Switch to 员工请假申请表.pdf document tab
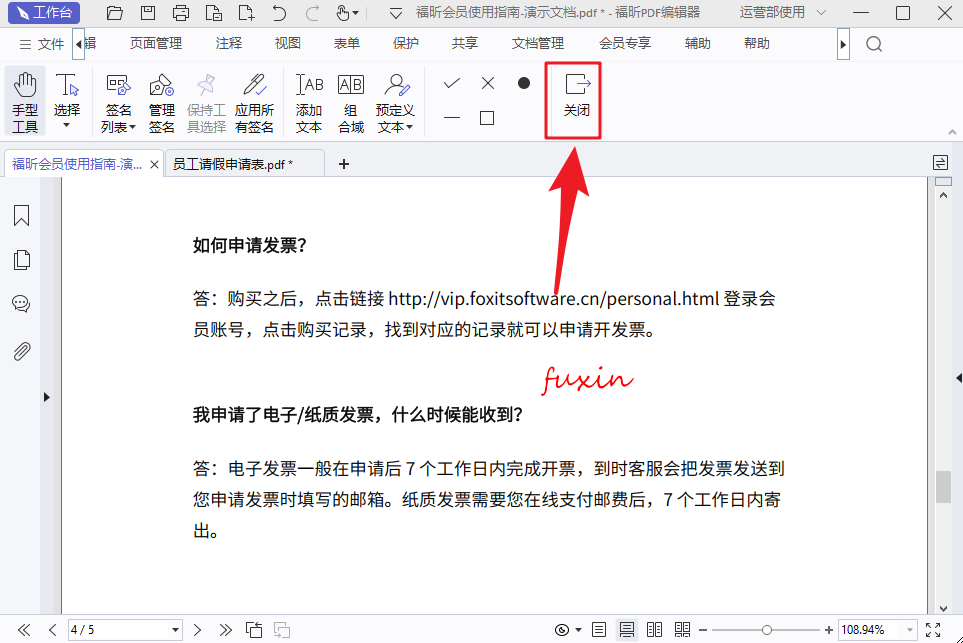 click(x=232, y=164)
